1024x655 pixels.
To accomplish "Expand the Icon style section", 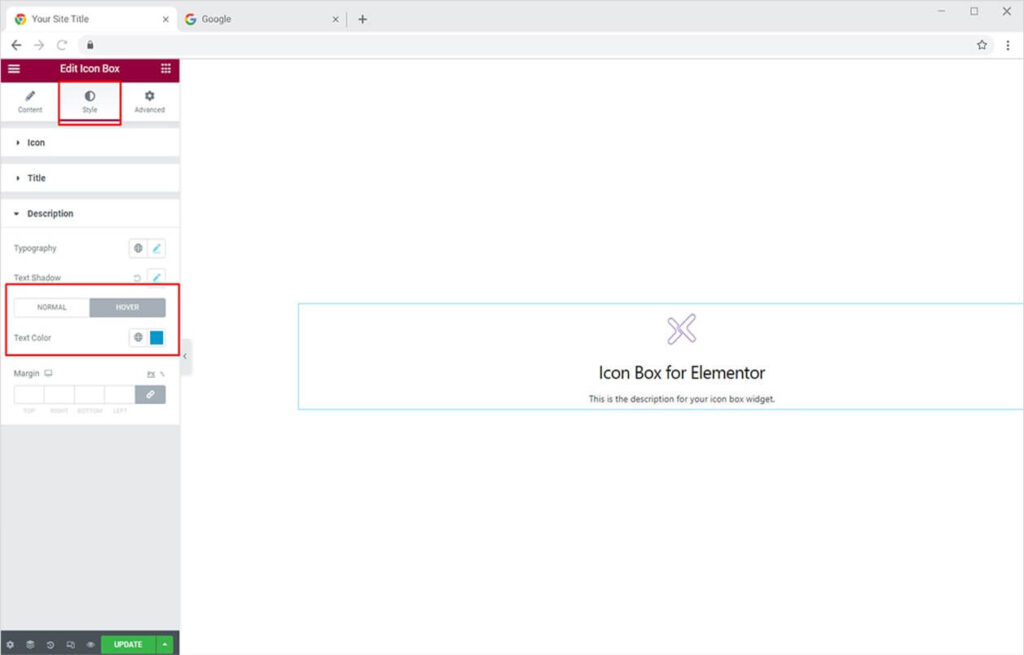I will (x=36, y=143).
